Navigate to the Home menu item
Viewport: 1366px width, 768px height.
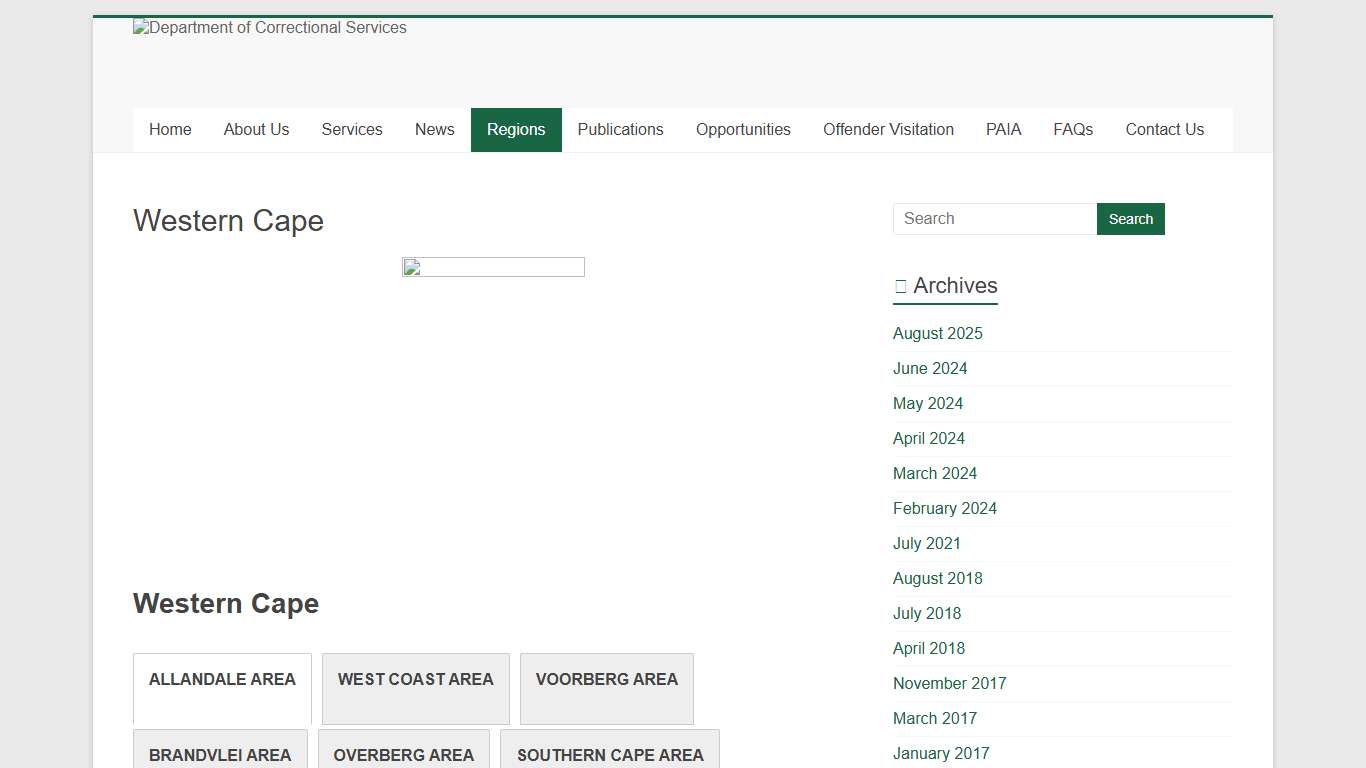(170, 130)
